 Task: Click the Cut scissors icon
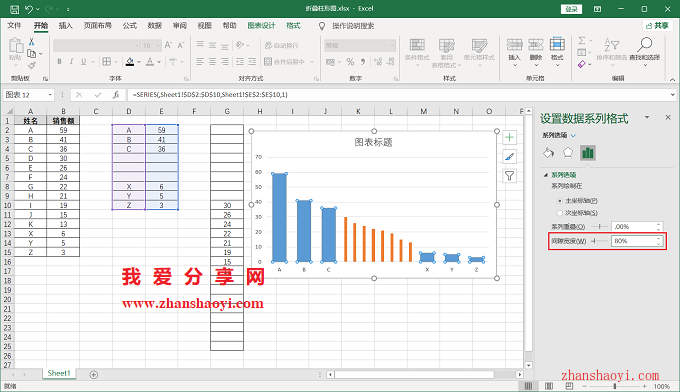tap(31, 42)
